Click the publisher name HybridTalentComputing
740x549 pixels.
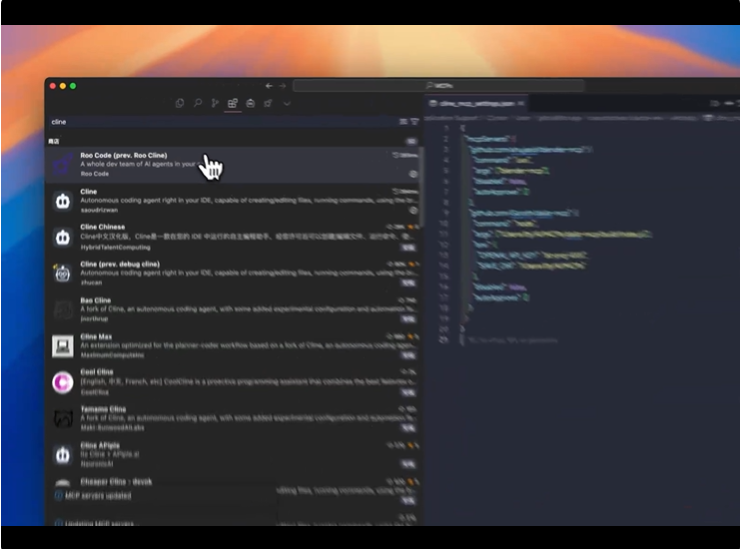click(116, 247)
